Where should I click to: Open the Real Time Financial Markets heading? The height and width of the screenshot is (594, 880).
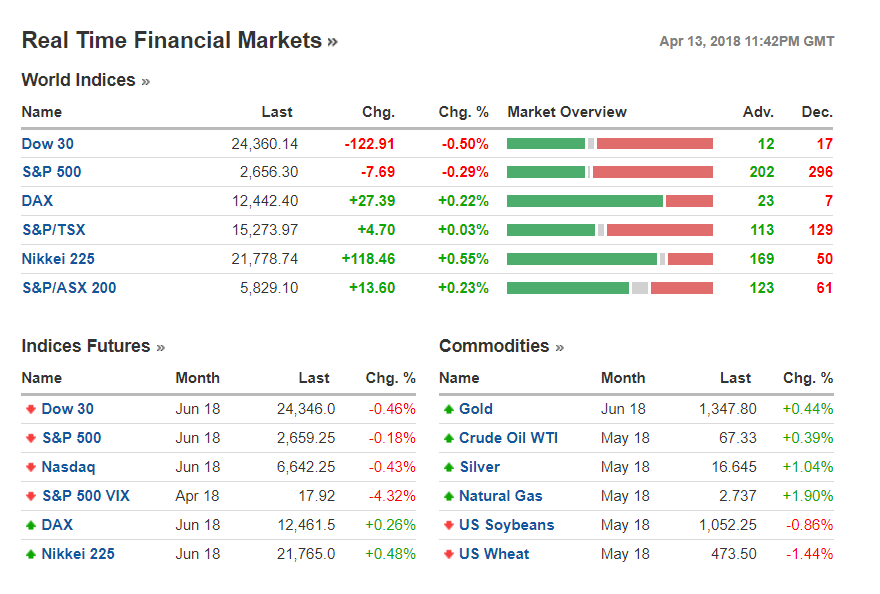171,41
